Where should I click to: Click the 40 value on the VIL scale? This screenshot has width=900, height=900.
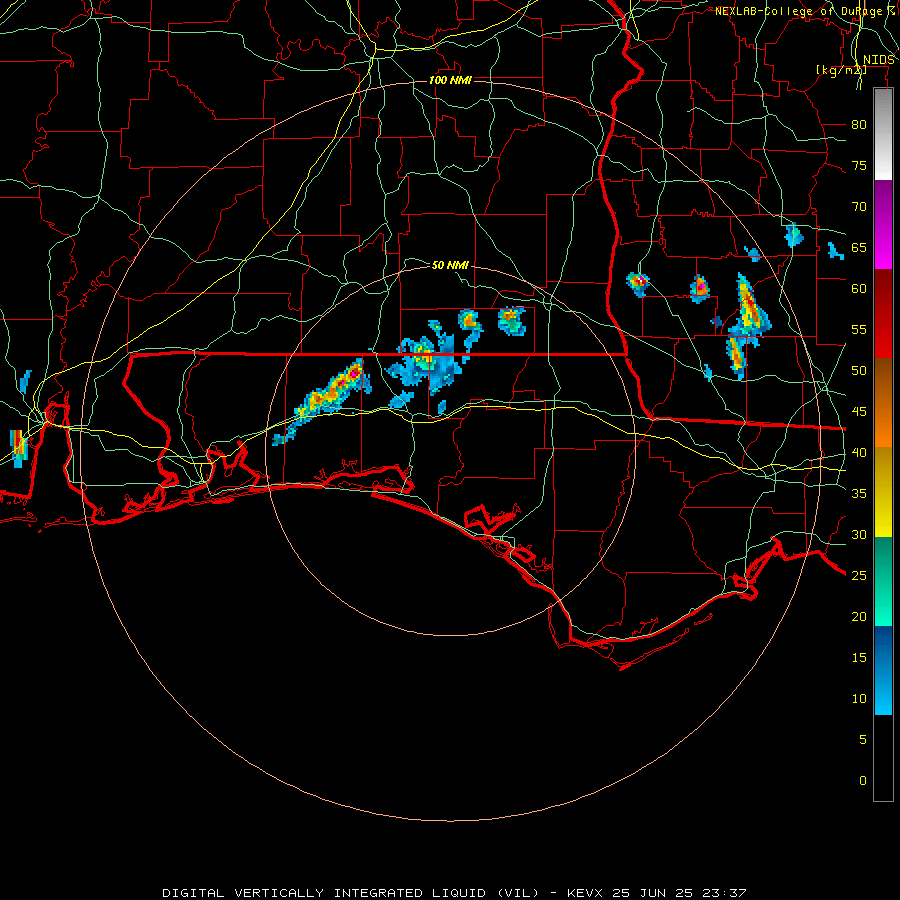(x=859, y=453)
